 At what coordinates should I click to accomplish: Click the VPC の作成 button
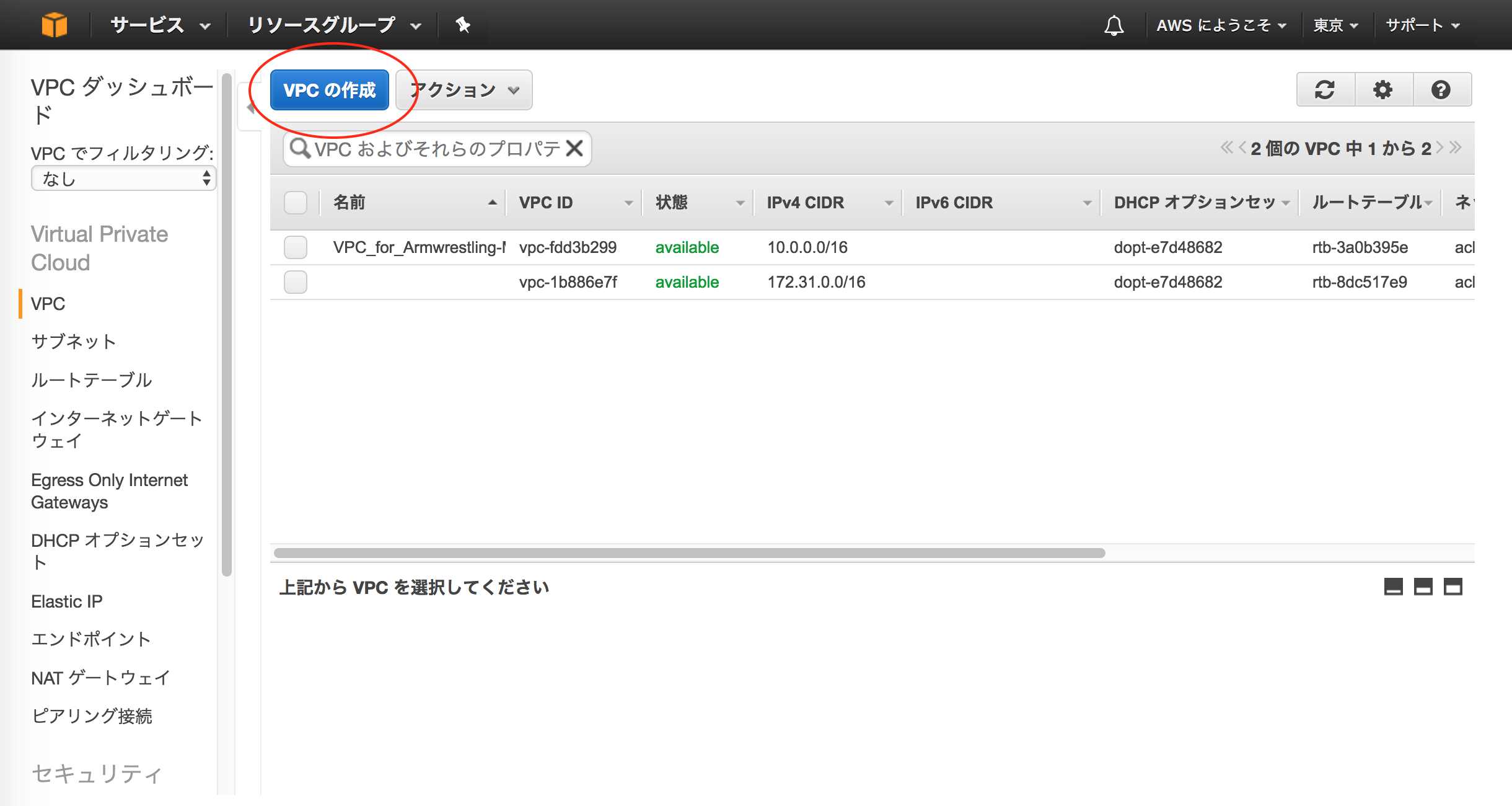(331, 90)
